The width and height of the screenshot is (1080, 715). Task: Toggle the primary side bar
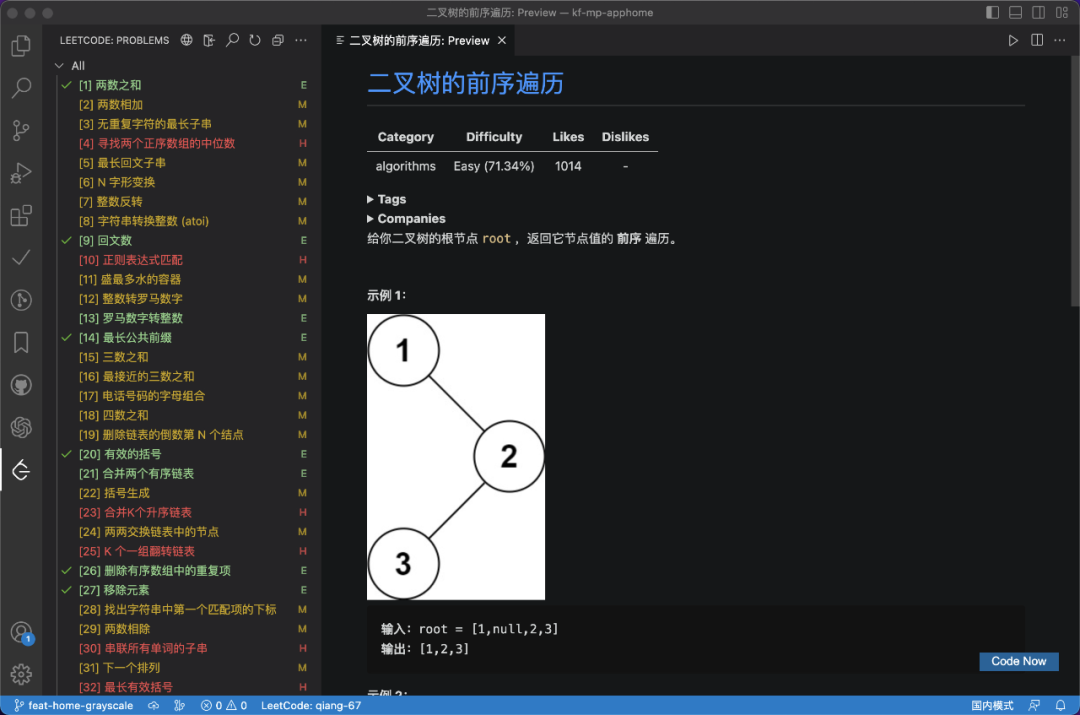click(993, 12)
